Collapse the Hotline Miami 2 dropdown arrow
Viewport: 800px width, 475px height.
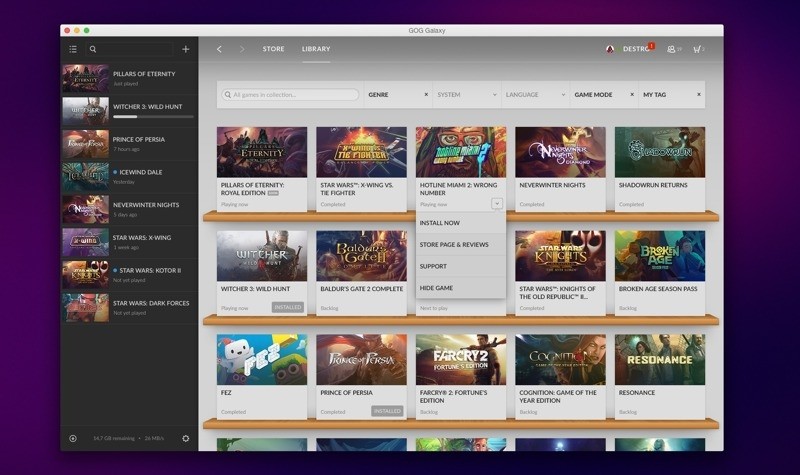point(496,204)
